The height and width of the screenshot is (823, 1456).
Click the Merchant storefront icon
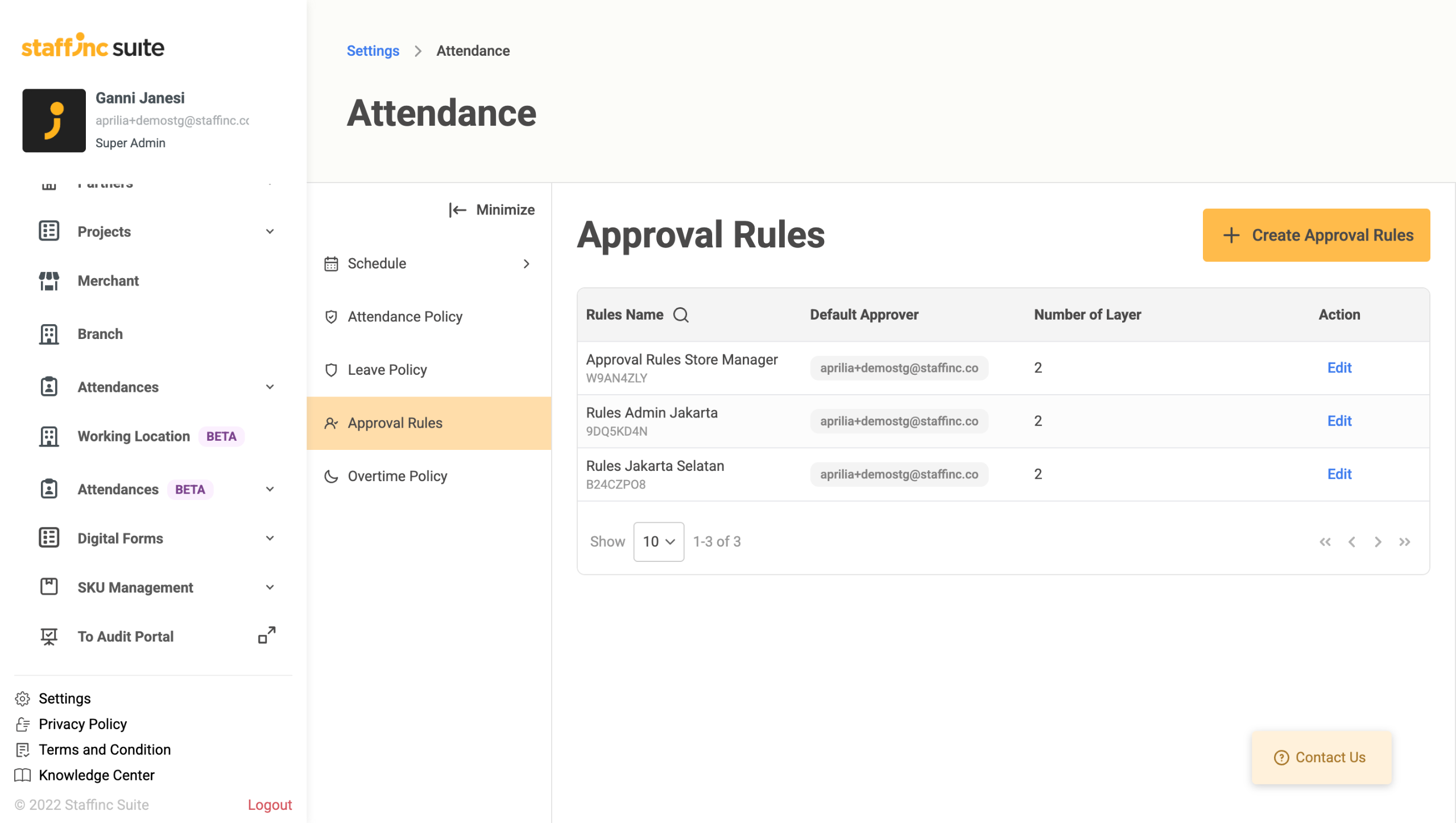click(49, 281)
